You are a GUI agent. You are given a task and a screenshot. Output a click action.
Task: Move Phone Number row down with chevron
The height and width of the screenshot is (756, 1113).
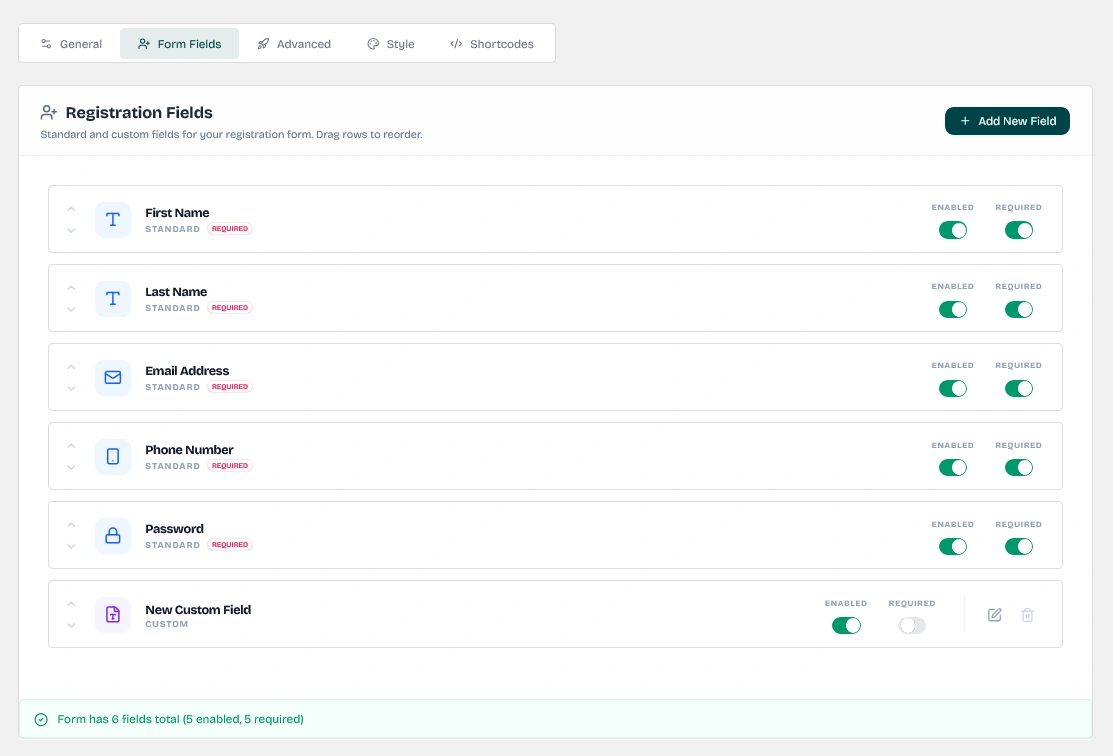tap(71, 467)
